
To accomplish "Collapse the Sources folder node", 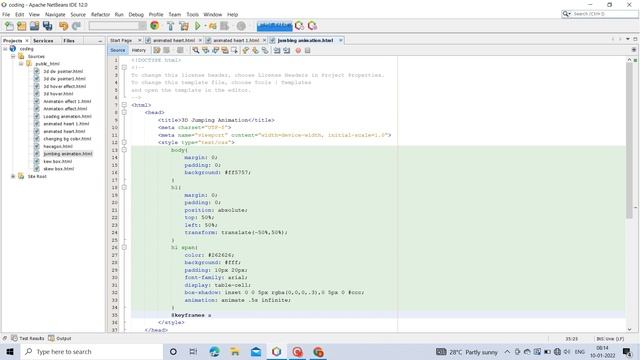I will coord(13,56).
